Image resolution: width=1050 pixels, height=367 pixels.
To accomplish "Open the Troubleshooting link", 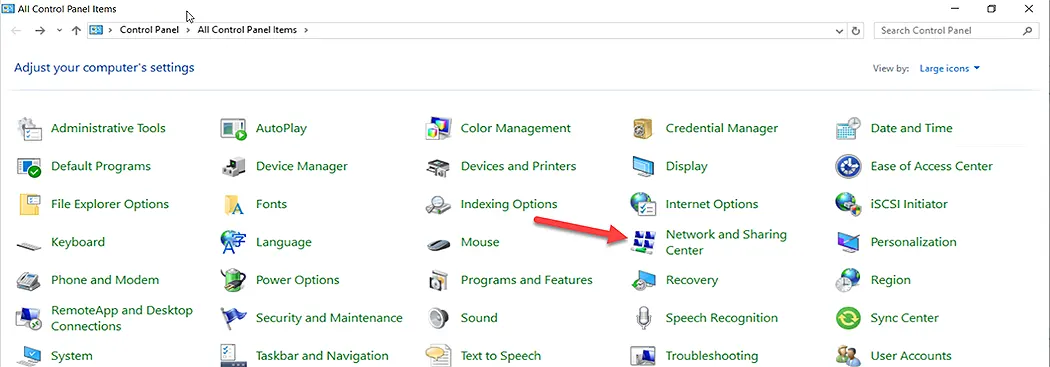I will (x=712, y=356).
